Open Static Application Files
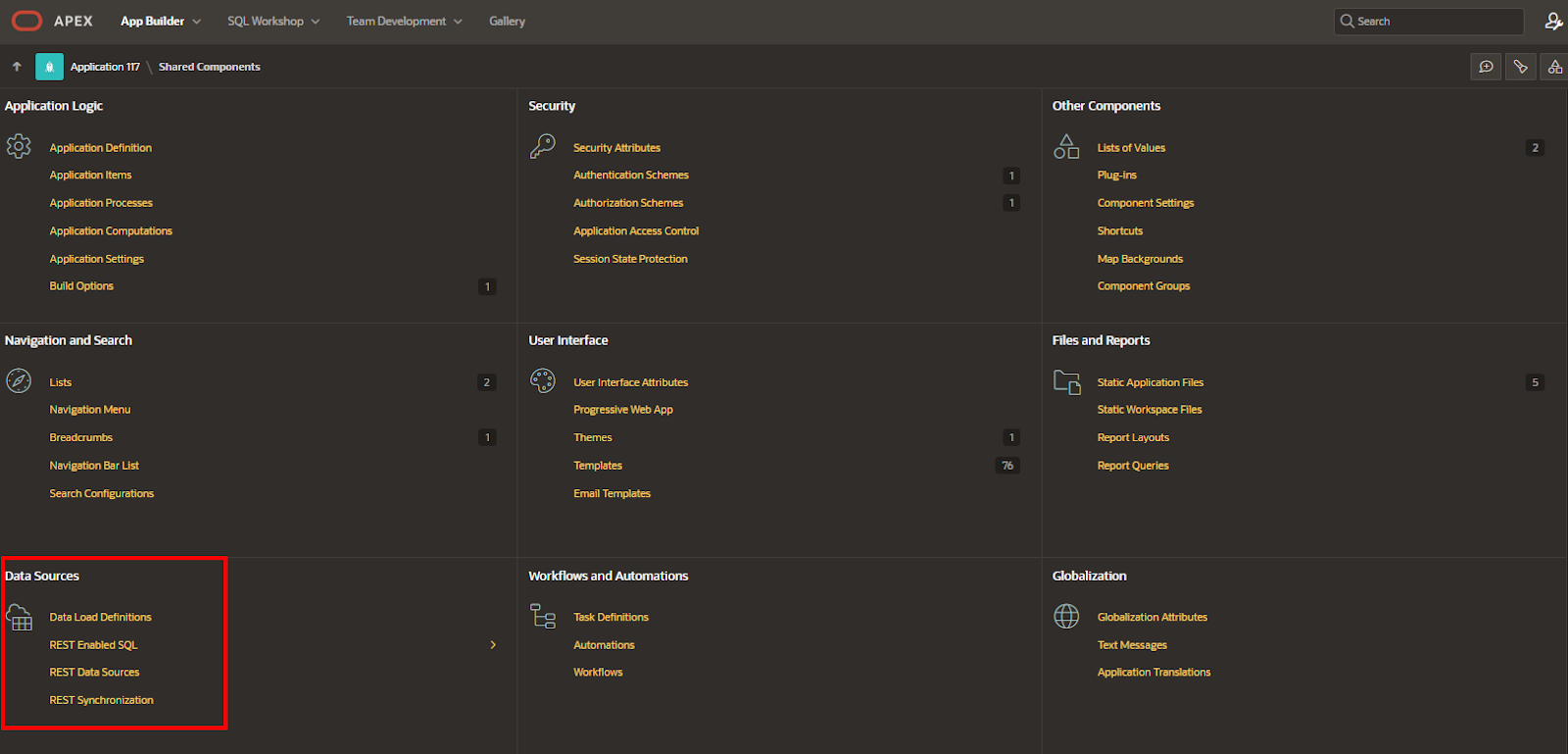The height and width of the screenshot is (754, 1568). [1151, 382]
